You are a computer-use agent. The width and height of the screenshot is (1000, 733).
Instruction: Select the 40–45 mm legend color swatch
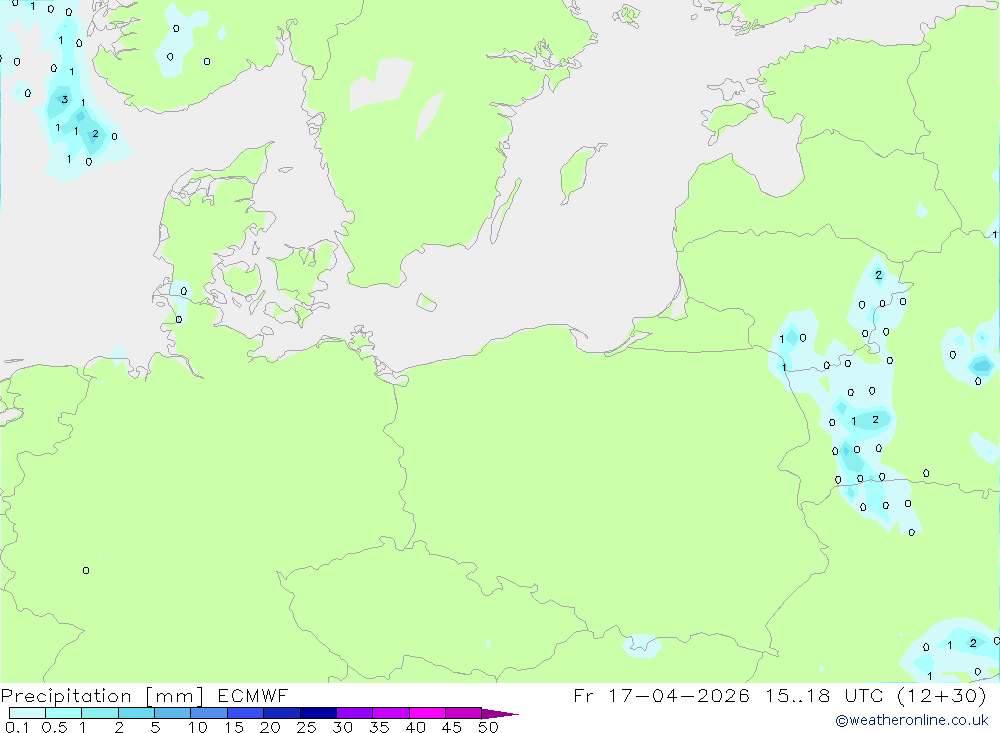(428, 713)
